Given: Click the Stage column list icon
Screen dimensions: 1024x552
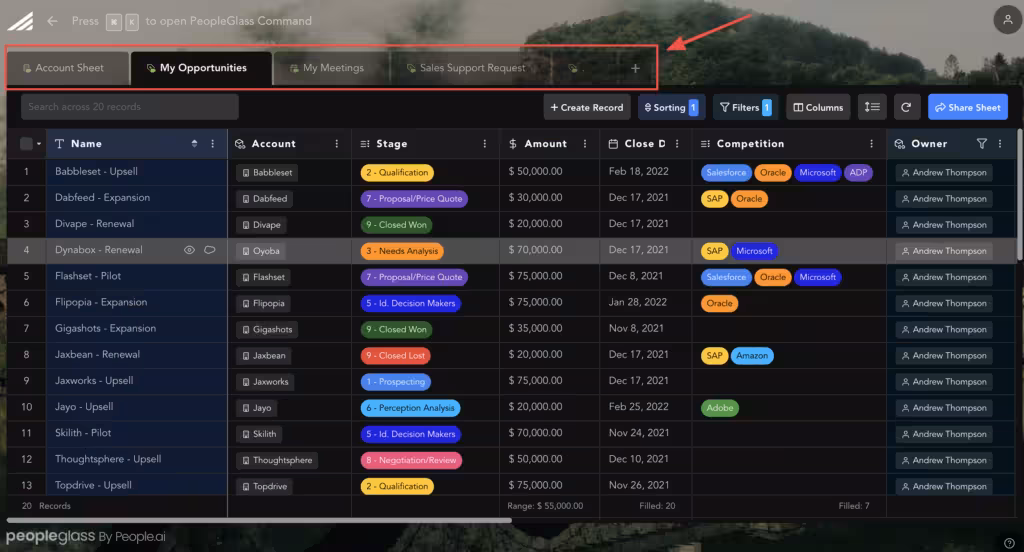Looking at the screenshot, I should point(365,144).
